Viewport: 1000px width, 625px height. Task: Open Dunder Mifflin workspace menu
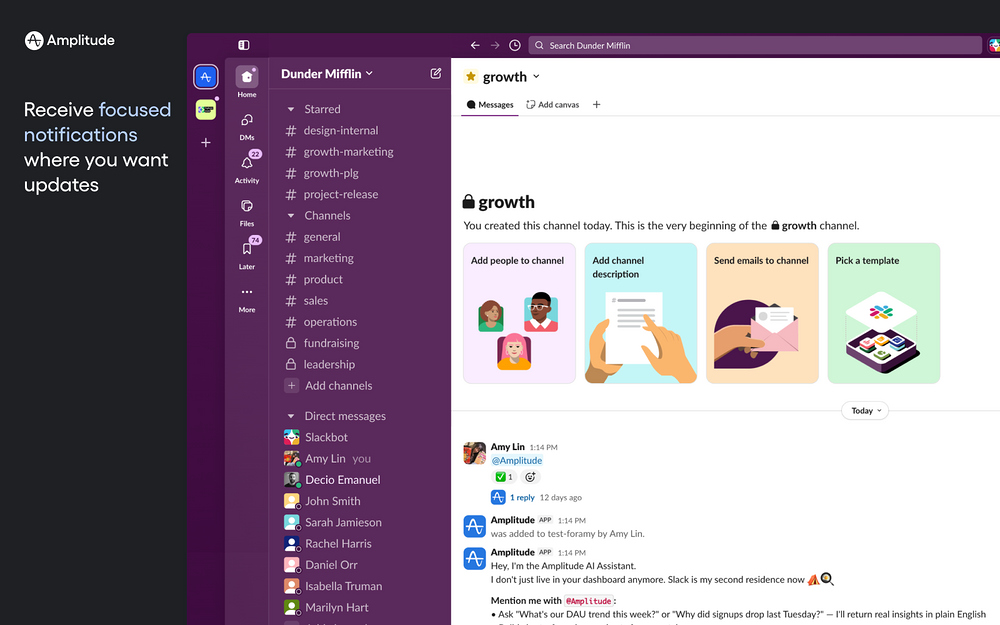click(x=327, y=74)
